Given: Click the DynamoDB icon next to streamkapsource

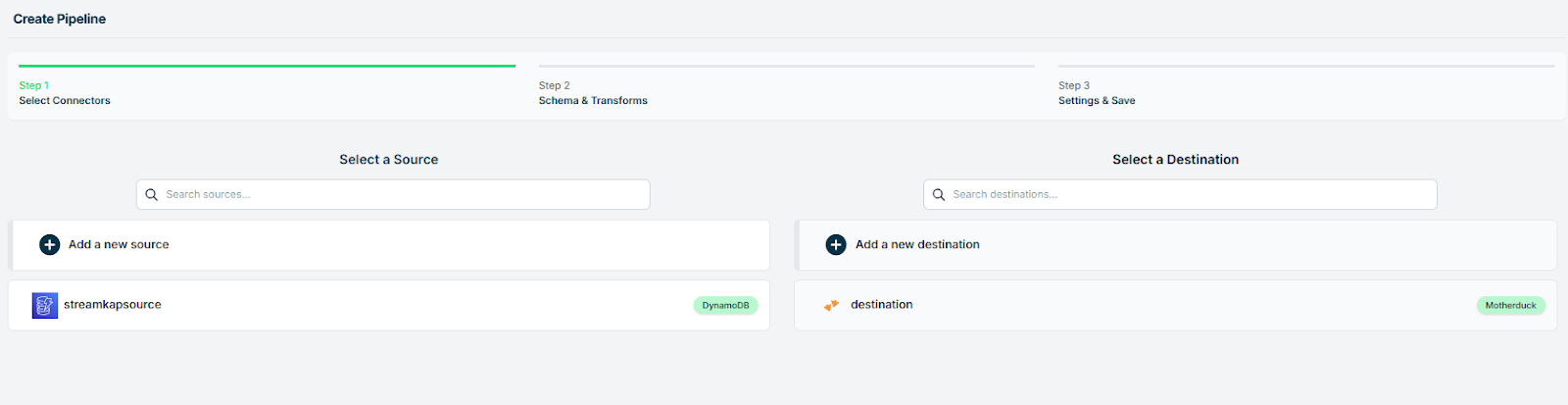Looking at the screenshot, I should coord(45,305).
